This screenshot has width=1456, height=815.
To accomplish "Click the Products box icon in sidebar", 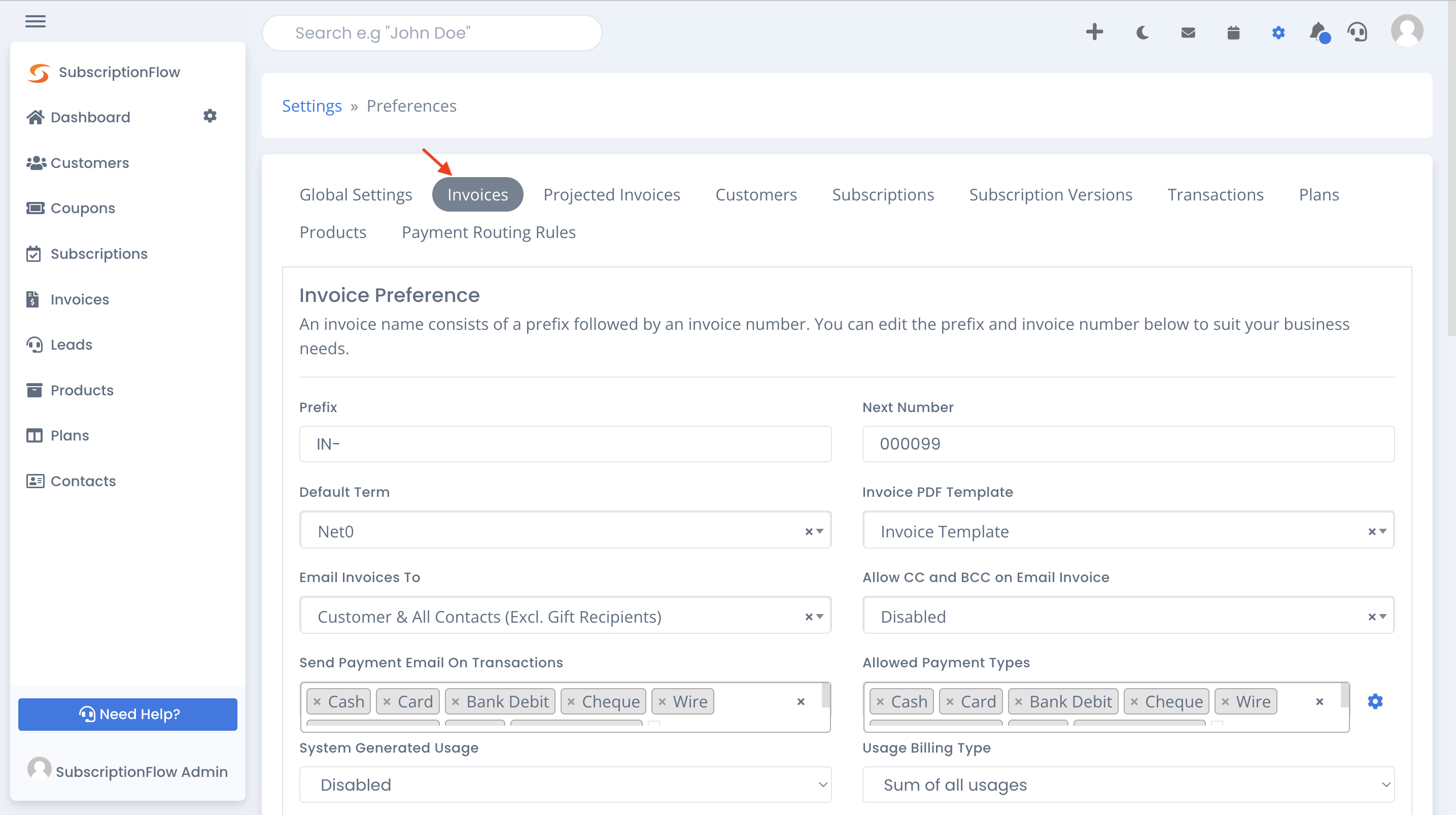I will click(x=34, y=390).
